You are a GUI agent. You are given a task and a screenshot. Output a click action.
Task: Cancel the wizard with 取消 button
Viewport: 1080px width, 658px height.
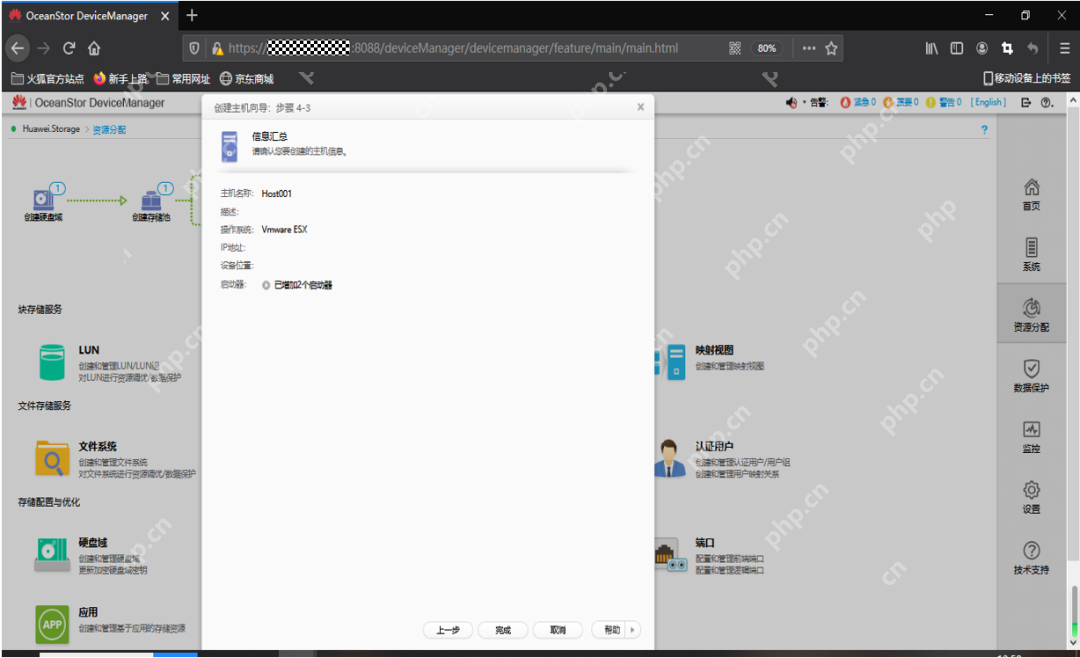(x=557, y=630)
